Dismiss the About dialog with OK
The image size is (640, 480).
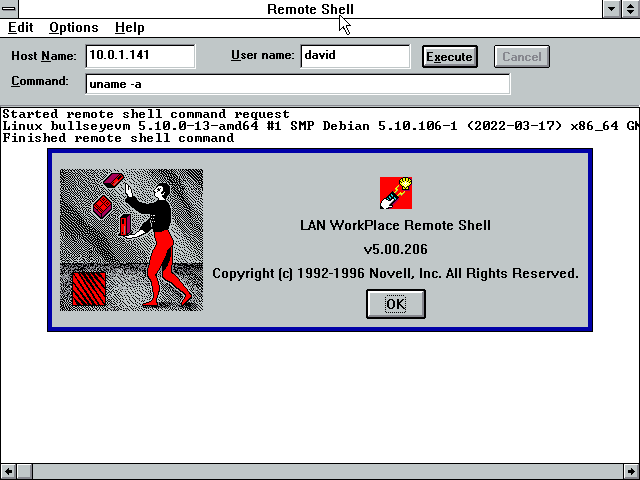coord(396,304)
